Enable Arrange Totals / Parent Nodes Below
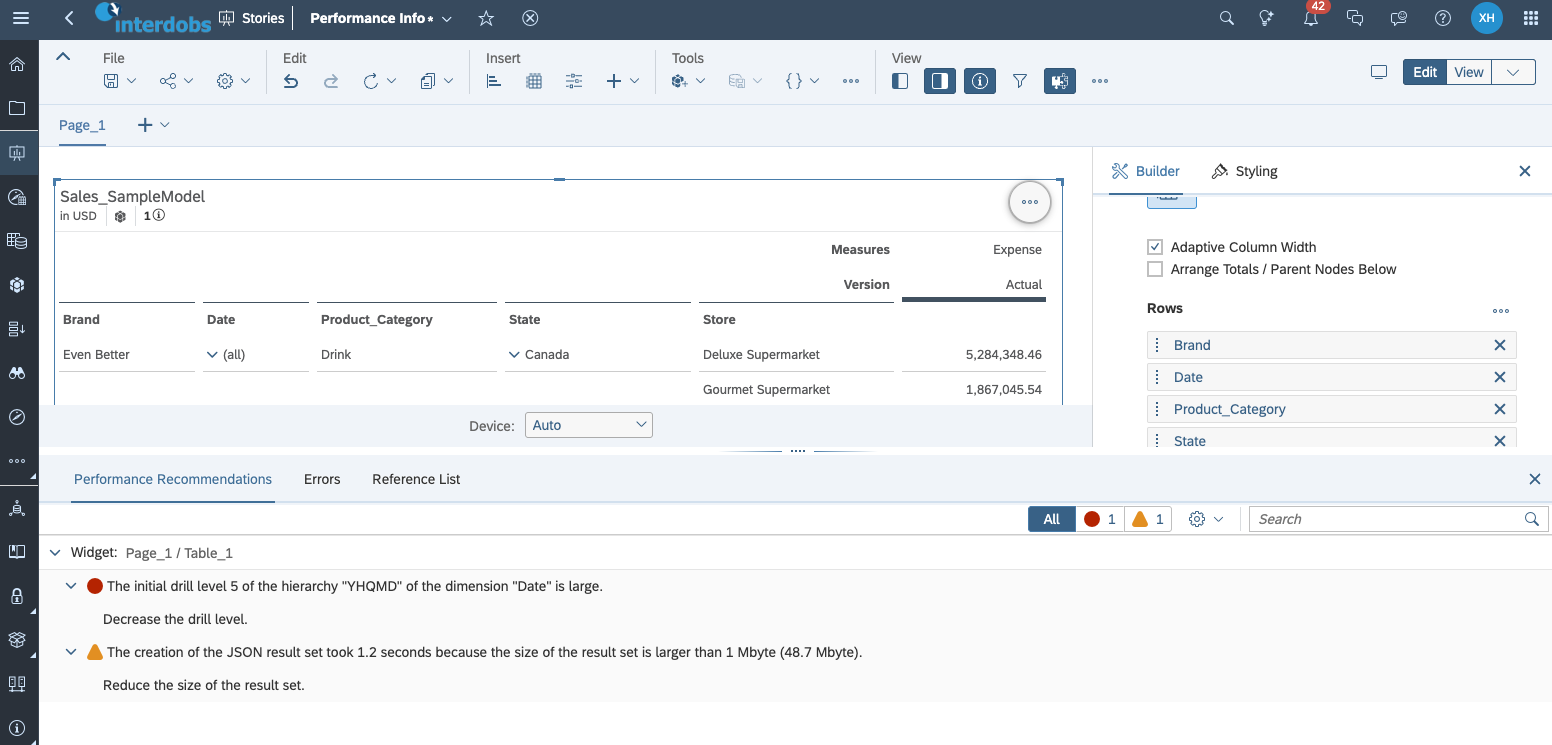The width and height of the screenshot is (1552, 745). pos(1155,268)
